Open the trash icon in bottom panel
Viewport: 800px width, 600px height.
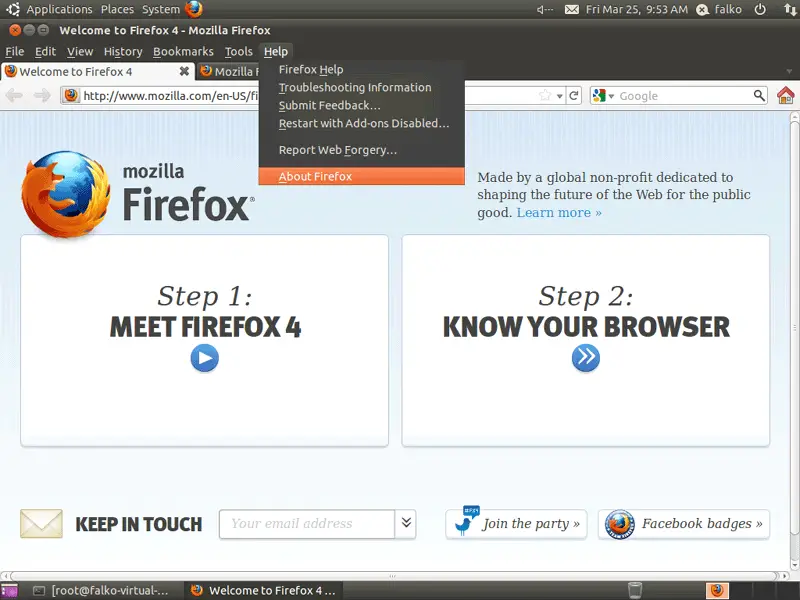pyautogui.click(x=635, y=590)
